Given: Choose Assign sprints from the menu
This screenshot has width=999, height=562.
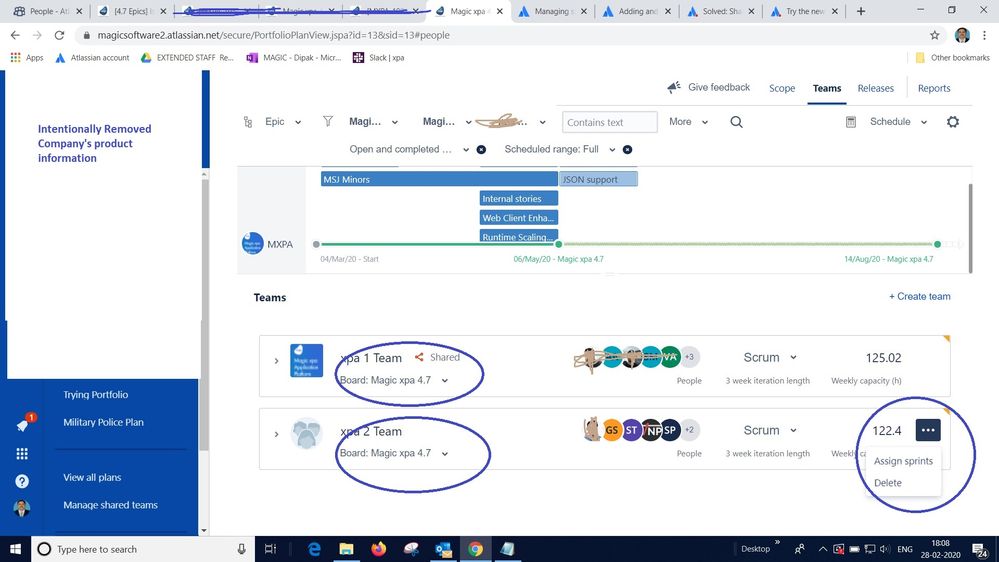Looking at the screenshot, I should (903, 461).
